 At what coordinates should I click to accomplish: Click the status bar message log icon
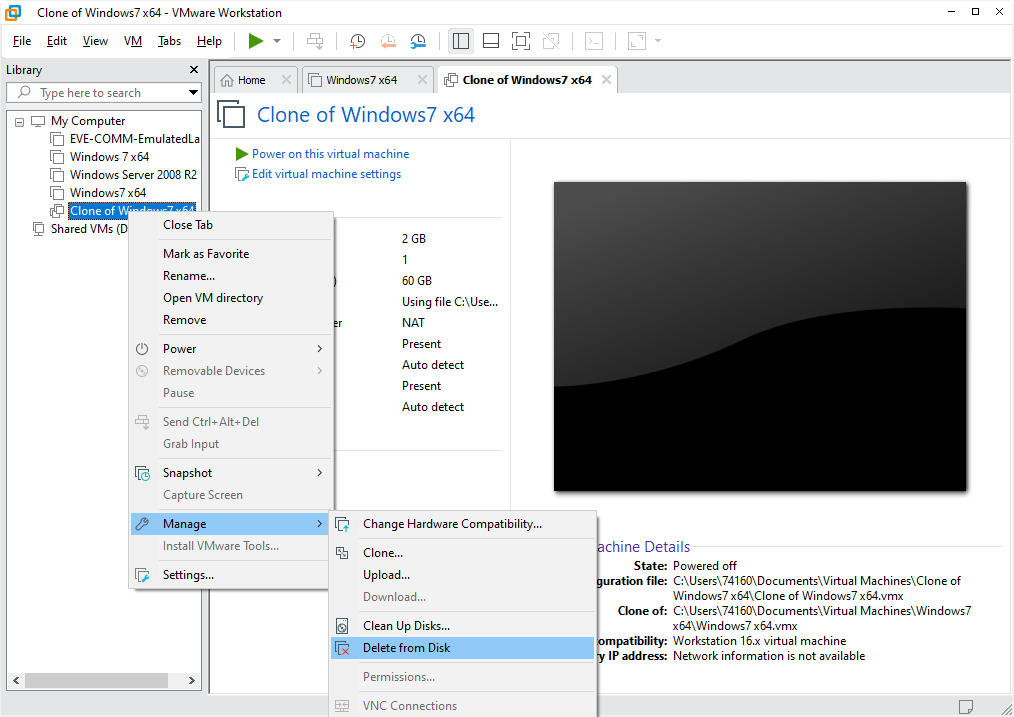(965, 707)
